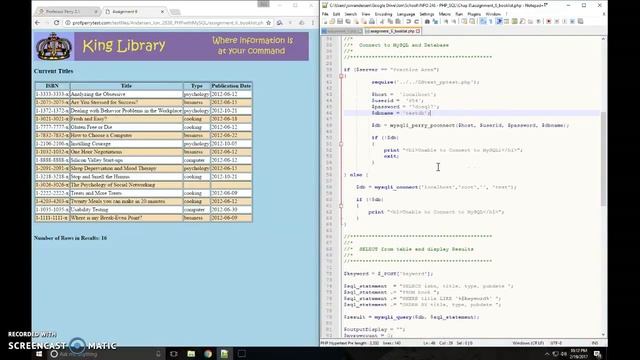Open the Language menu in Notepad++
Viewport: 640px width, 360px height.
(x=406, y=14)
